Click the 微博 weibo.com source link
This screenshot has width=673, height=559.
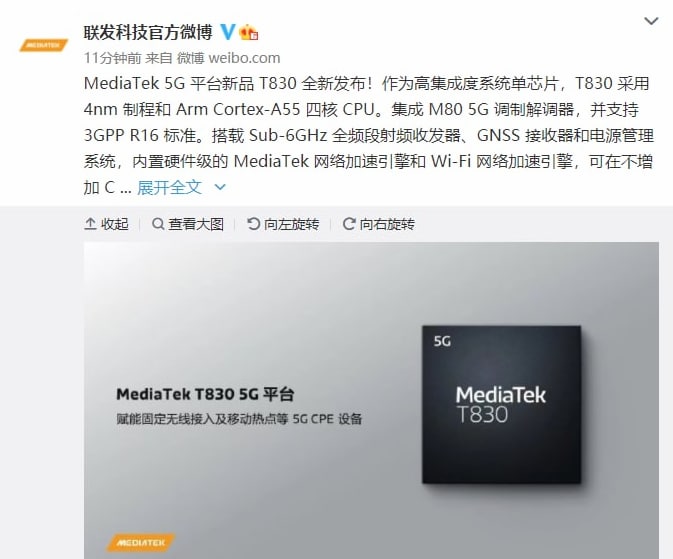click(x=229, y=58)
